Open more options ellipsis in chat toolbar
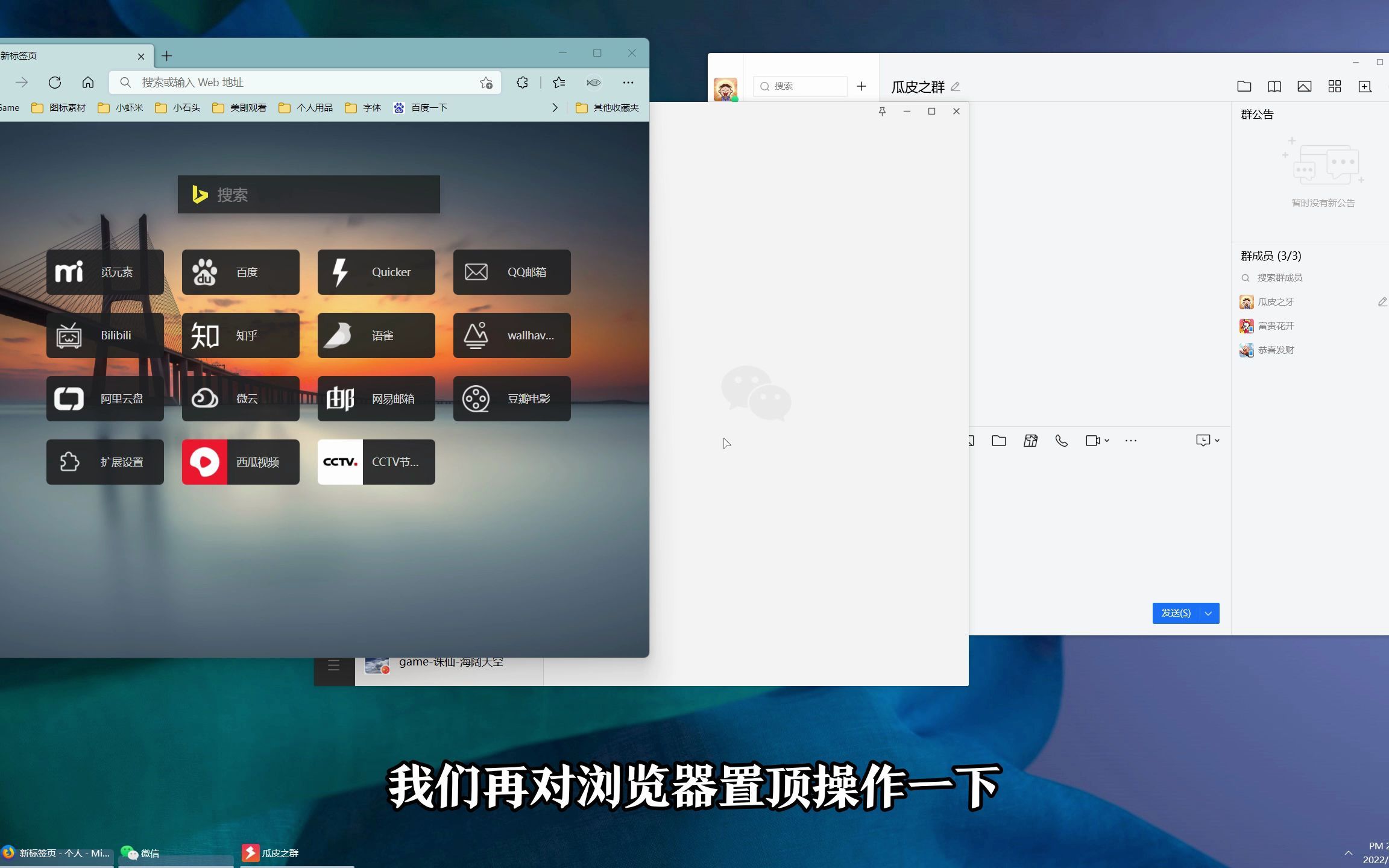 [x=1131, y=441]
